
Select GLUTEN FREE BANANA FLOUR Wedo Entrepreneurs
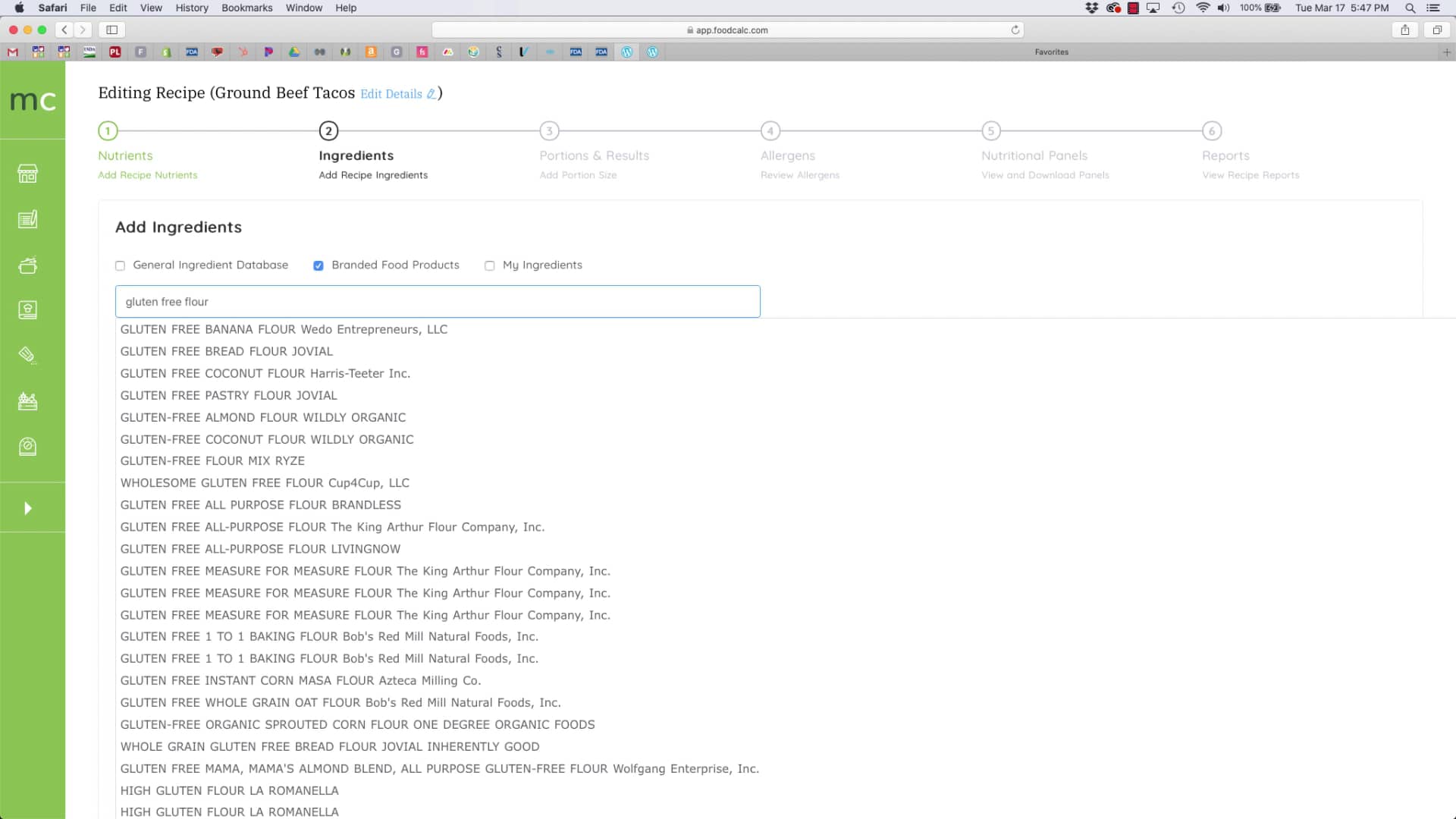pos(284,329)
